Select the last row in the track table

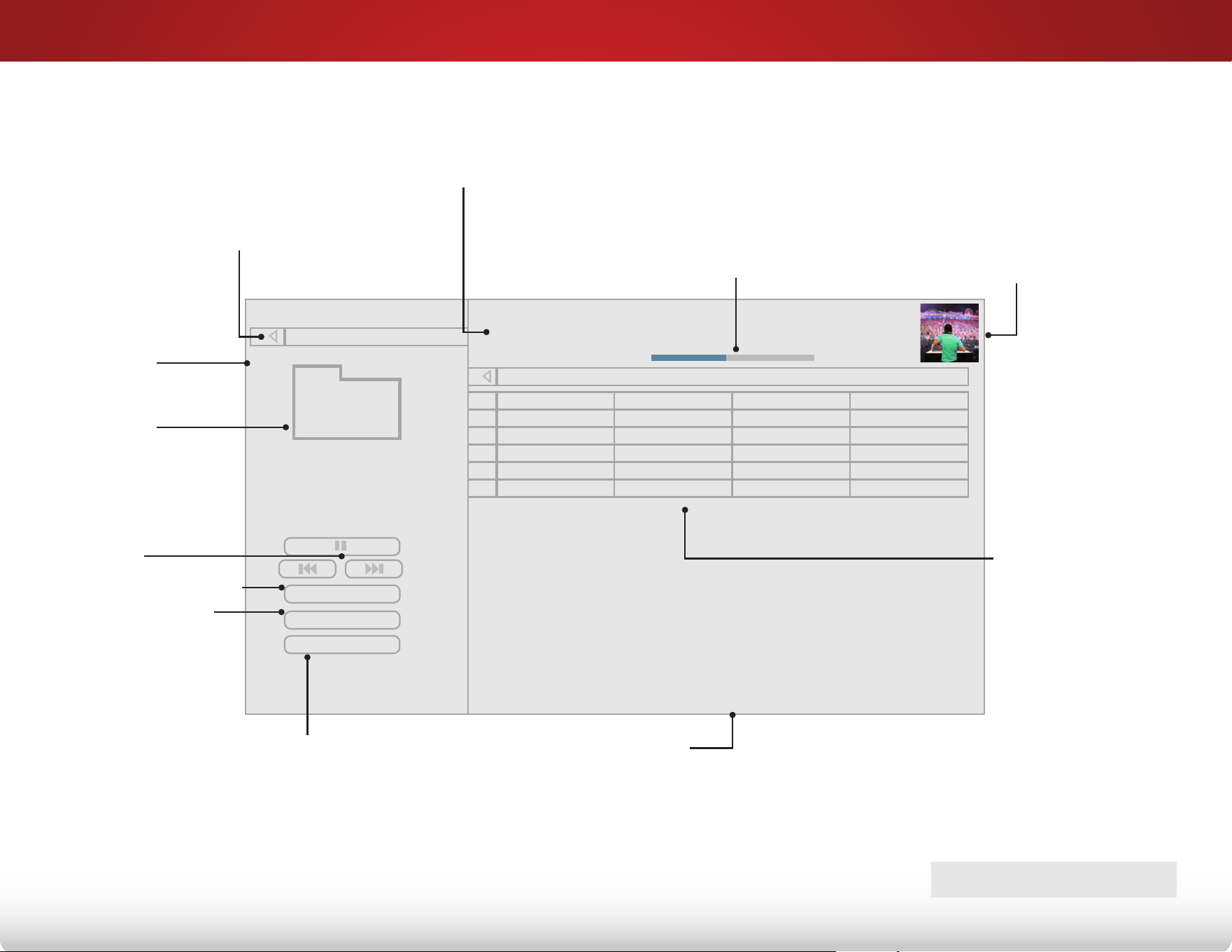click(x=718, y=488)
